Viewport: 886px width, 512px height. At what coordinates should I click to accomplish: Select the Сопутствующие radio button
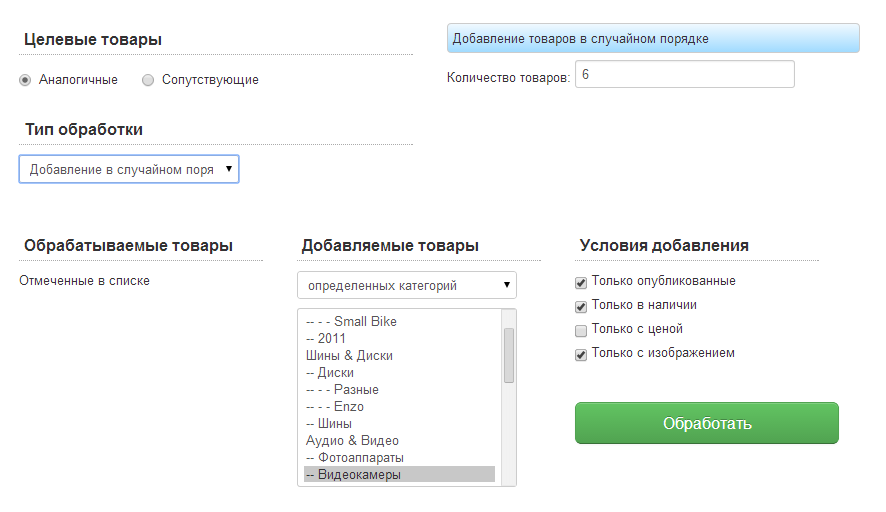(x=148, y=80)
